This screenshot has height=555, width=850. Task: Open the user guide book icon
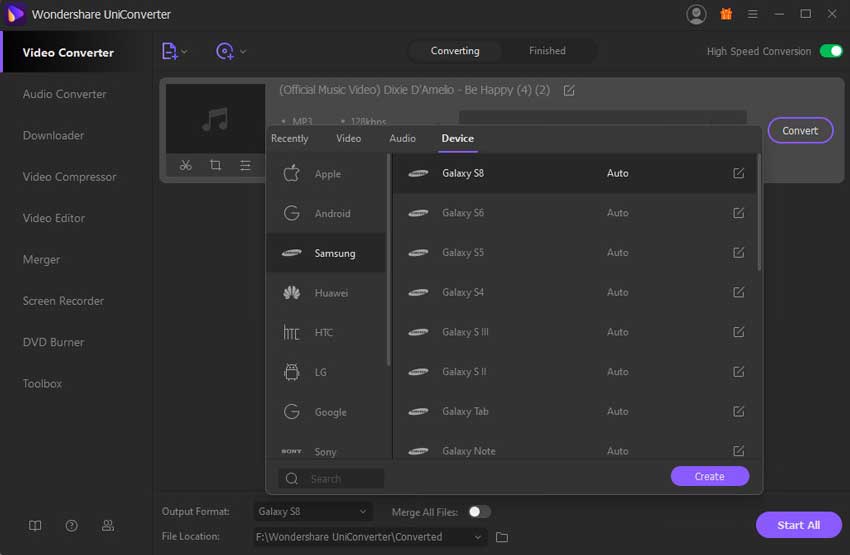pyautogui.click(x=35, y=525)
